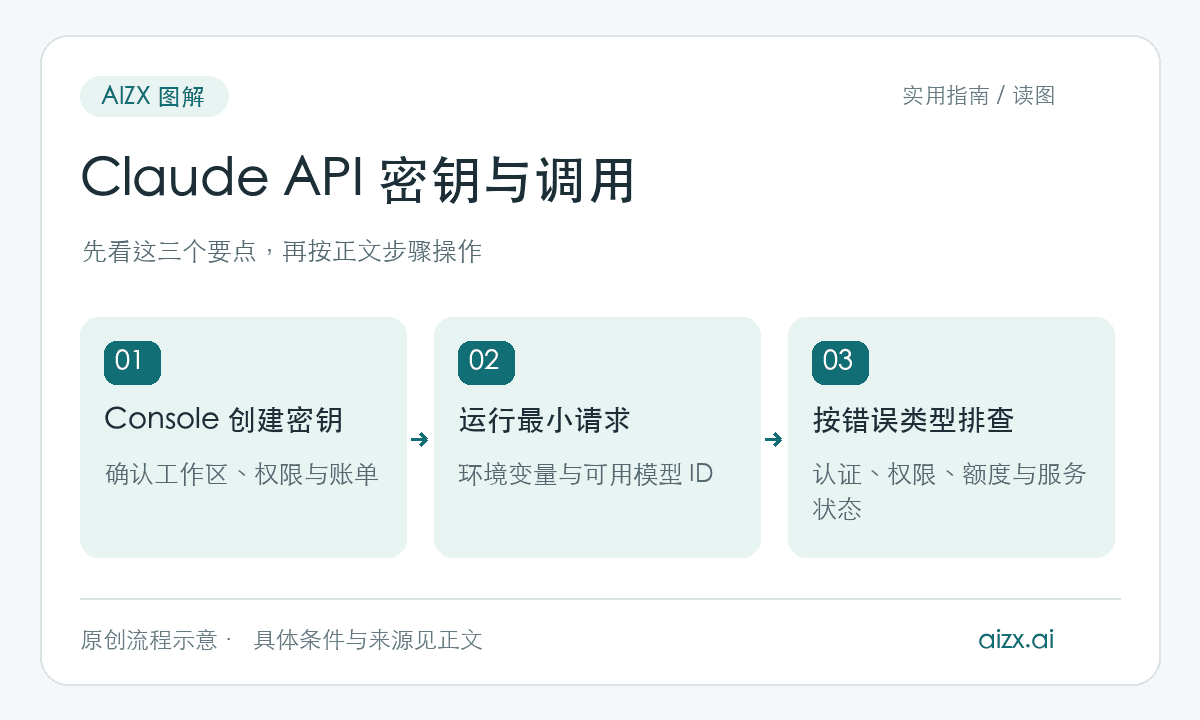Click subtitle 先看这三个要点，再按正文步骤操作
Screen dimensions: 1200x720
[x=281, y=252]
